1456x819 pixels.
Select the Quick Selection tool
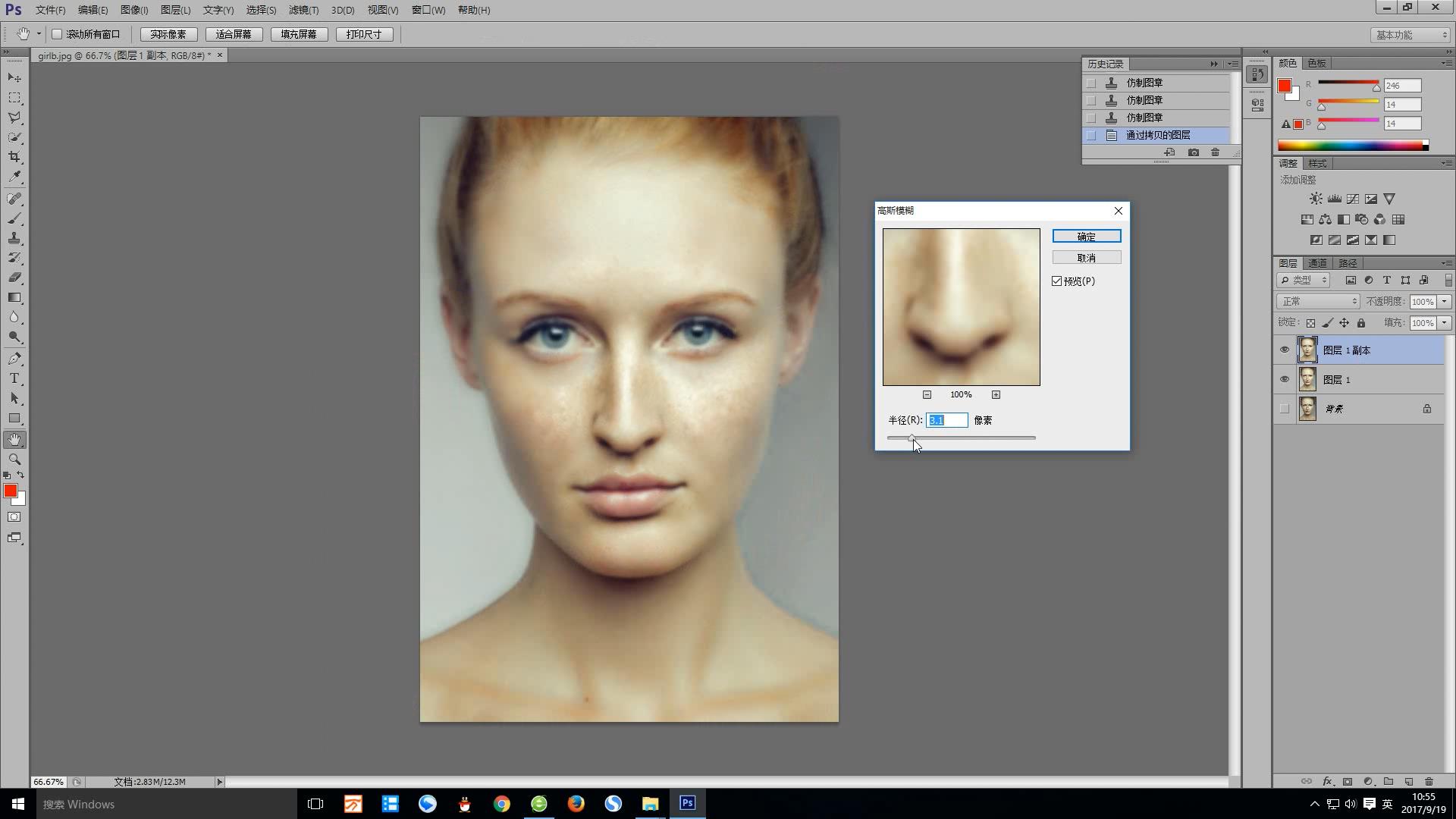tap(14, 137)
